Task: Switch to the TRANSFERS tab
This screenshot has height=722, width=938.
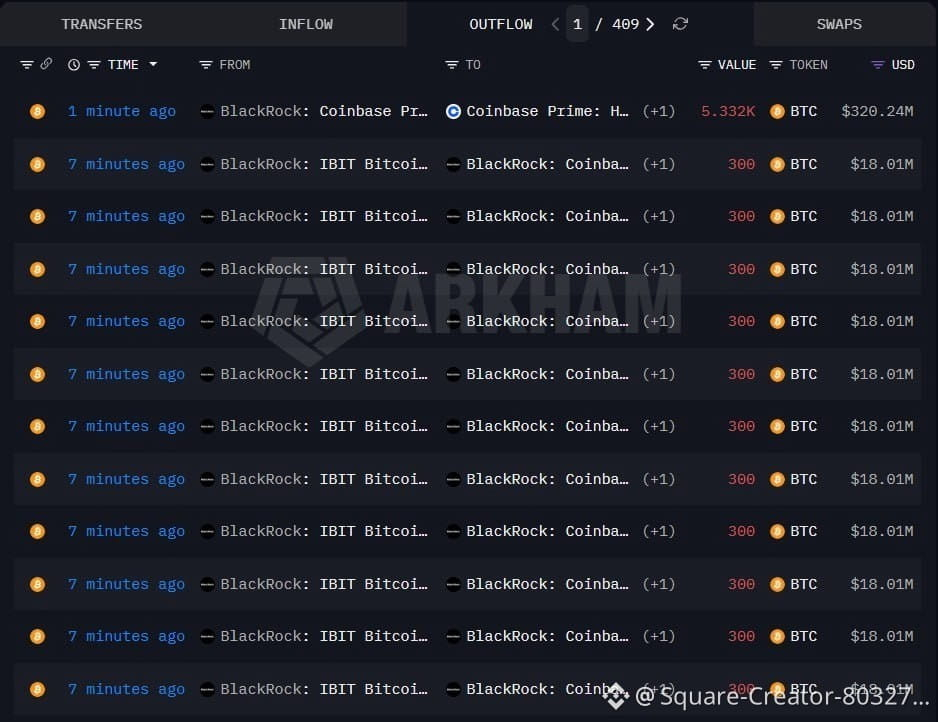Action: point(102,24)
